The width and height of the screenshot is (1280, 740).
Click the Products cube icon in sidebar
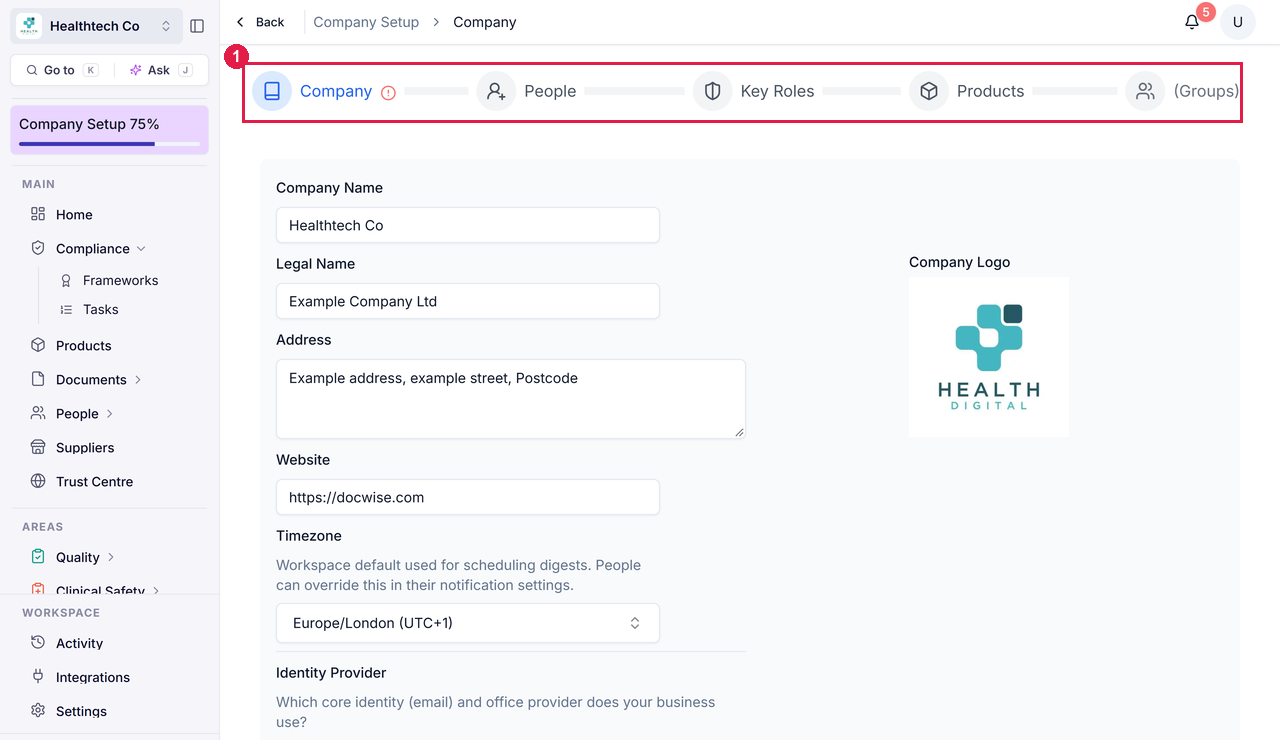(x=38, y=345)
